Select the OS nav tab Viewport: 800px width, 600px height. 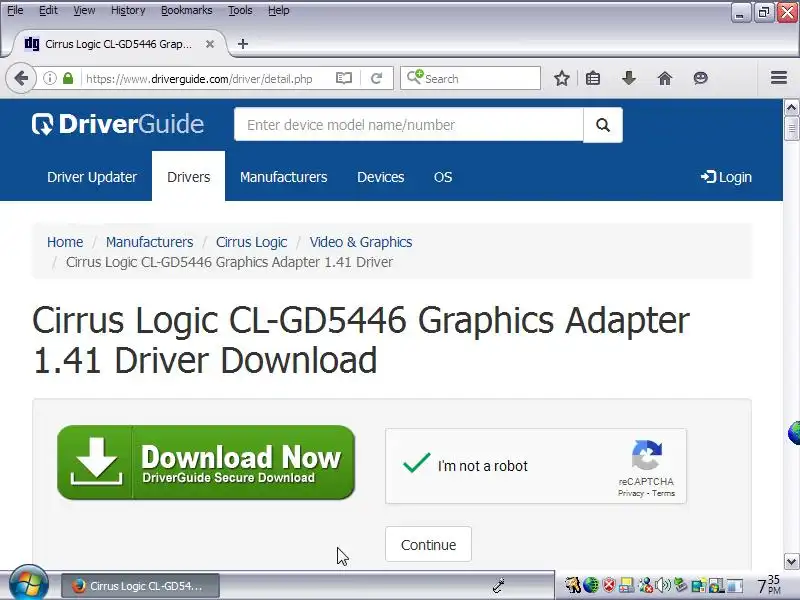tap(443, 177)
